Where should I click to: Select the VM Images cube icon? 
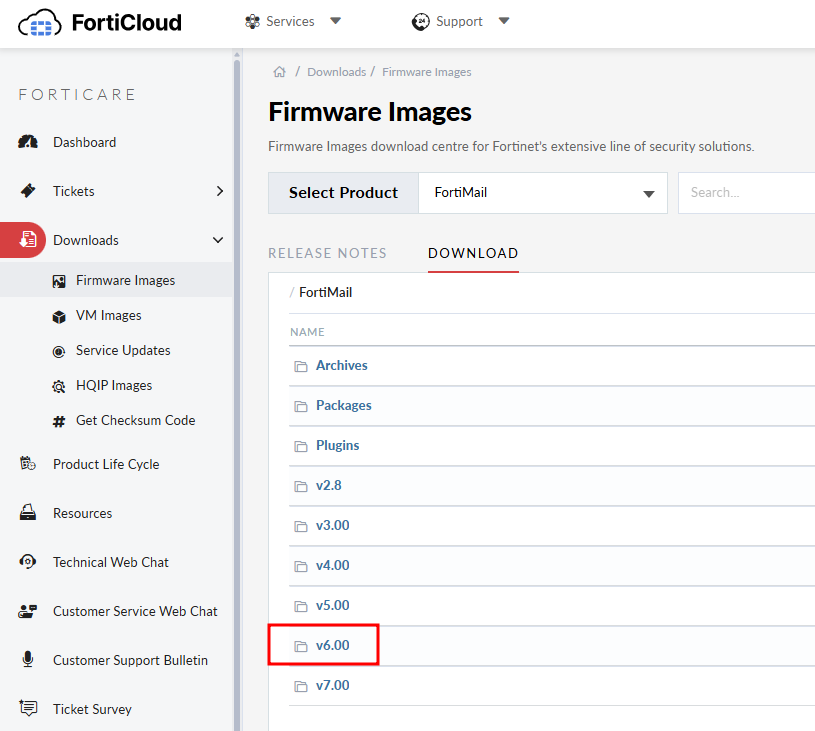58,316
